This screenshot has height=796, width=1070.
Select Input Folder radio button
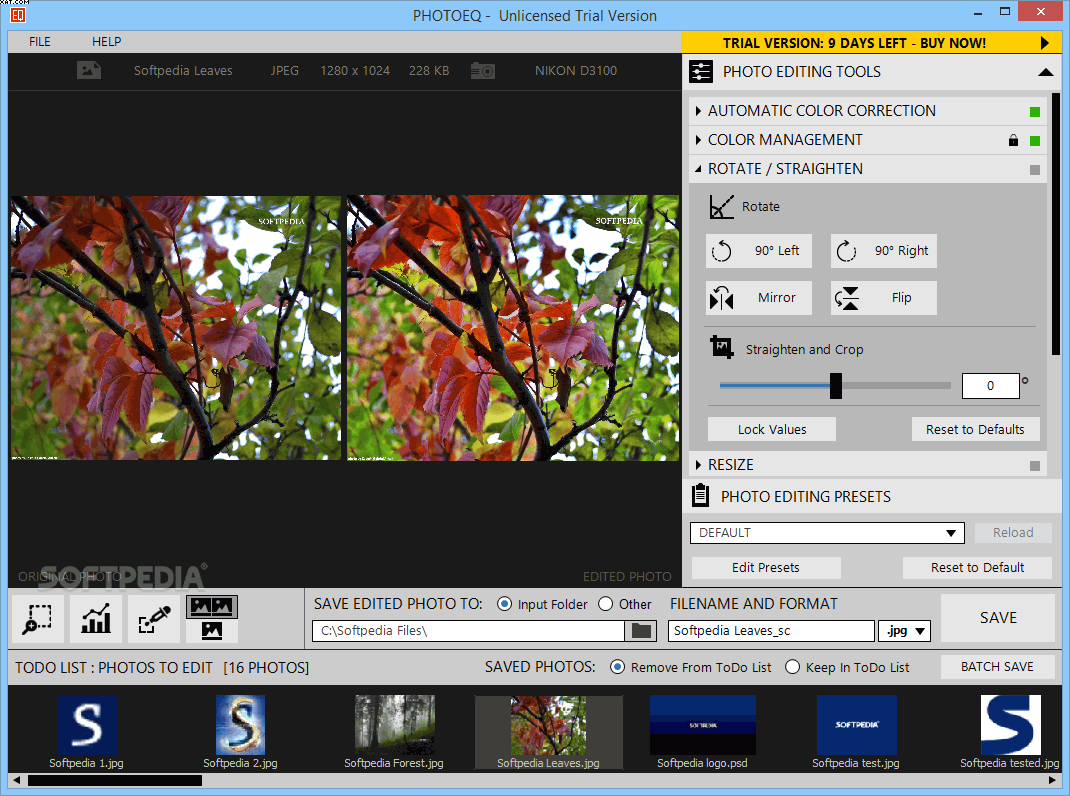(x=504, y=604)
